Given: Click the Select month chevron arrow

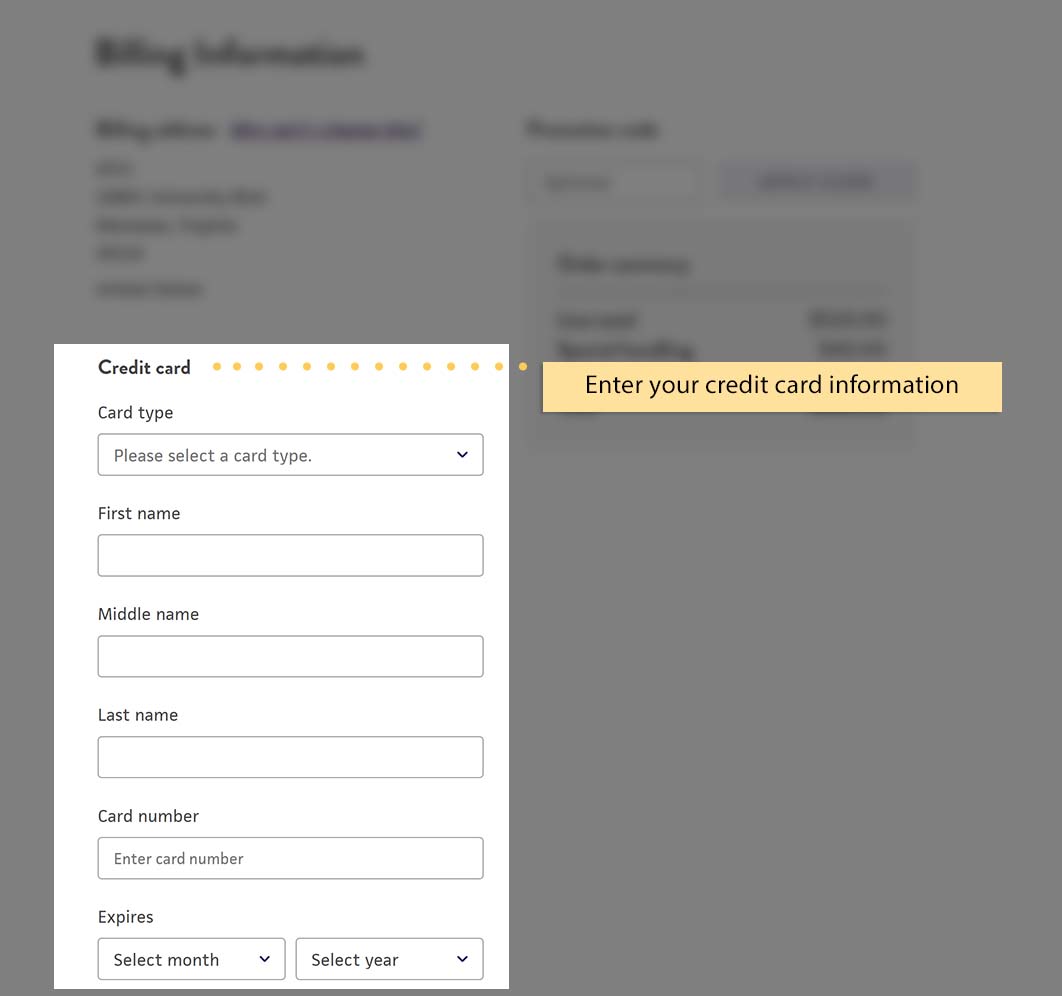Looking at the screenshot, I should [264, 959].
